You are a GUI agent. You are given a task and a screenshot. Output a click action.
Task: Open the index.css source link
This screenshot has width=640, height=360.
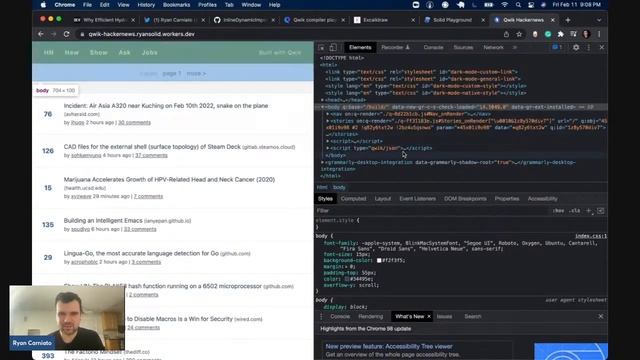pyautogui.click(x=591, y=236)
